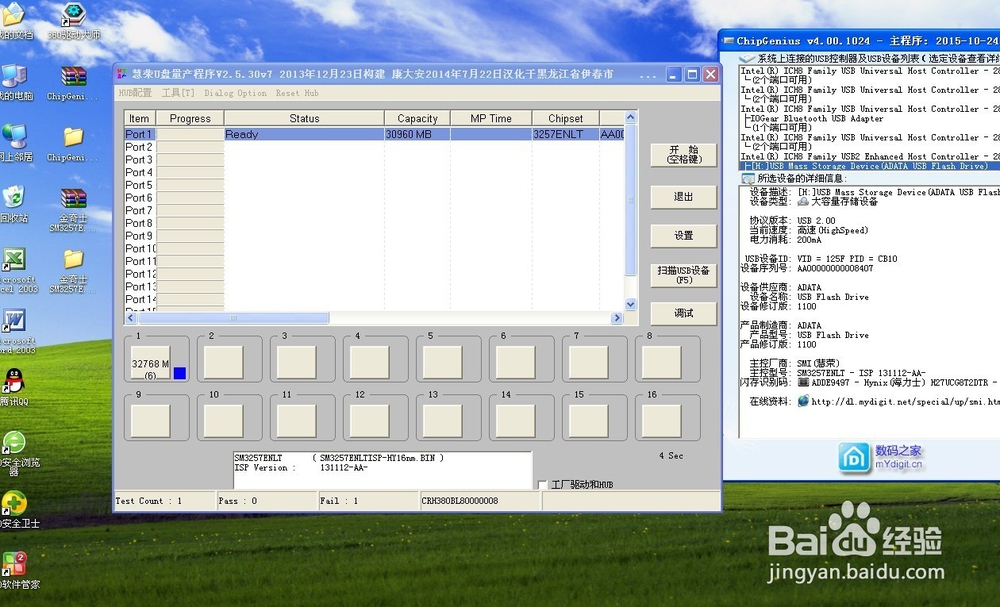Screen dimensions: 1000x607
Task: Click the 慧荣U盘量产程序 title bar app icon
Action: [121, 74]
